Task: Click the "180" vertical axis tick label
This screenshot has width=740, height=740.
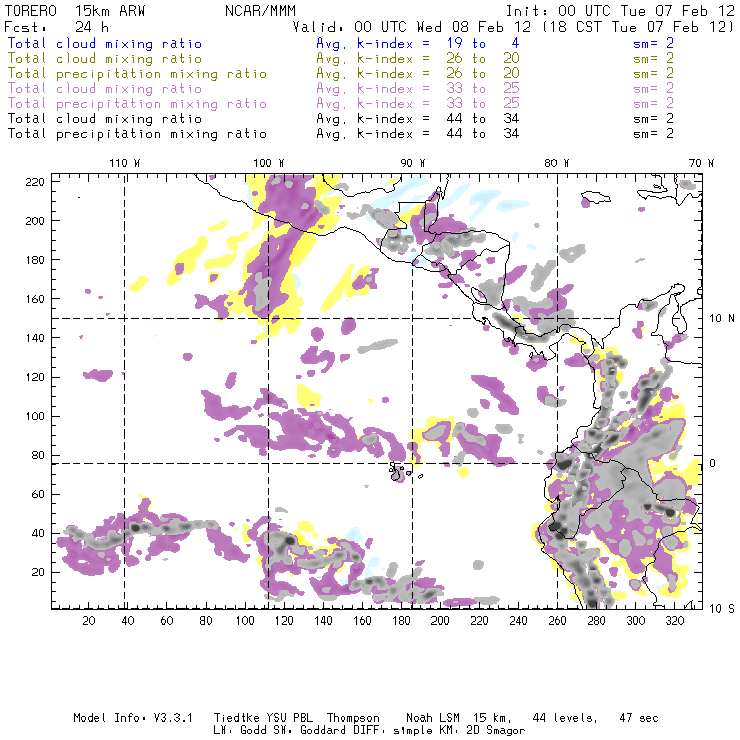Action: pyautogui.click(x=35, y=260)
